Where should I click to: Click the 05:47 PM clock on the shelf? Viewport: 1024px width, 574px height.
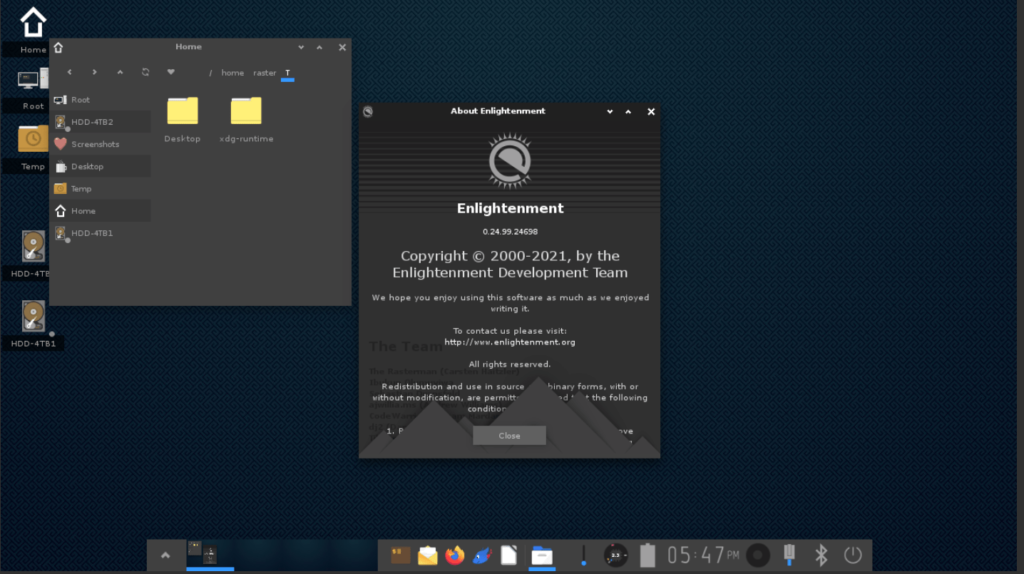click(x=703, y=556)
